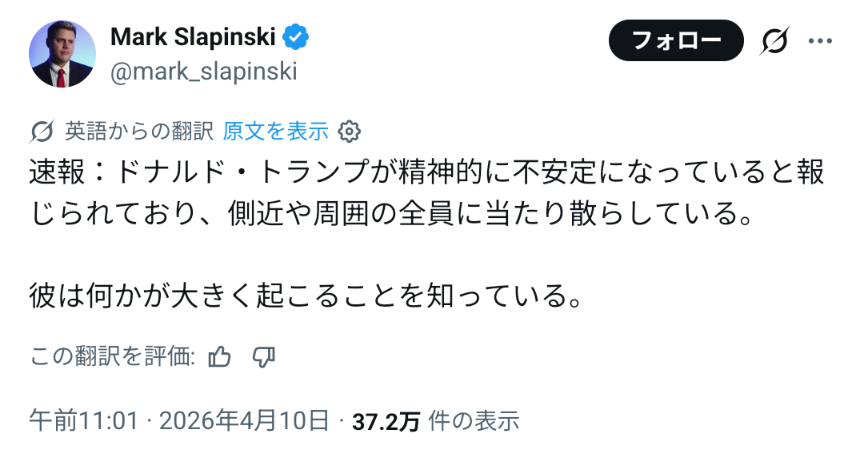The height and width of the screenshot is (463, 864).
Task: Open the three-dot more options menu
Action: pos(820,41)
